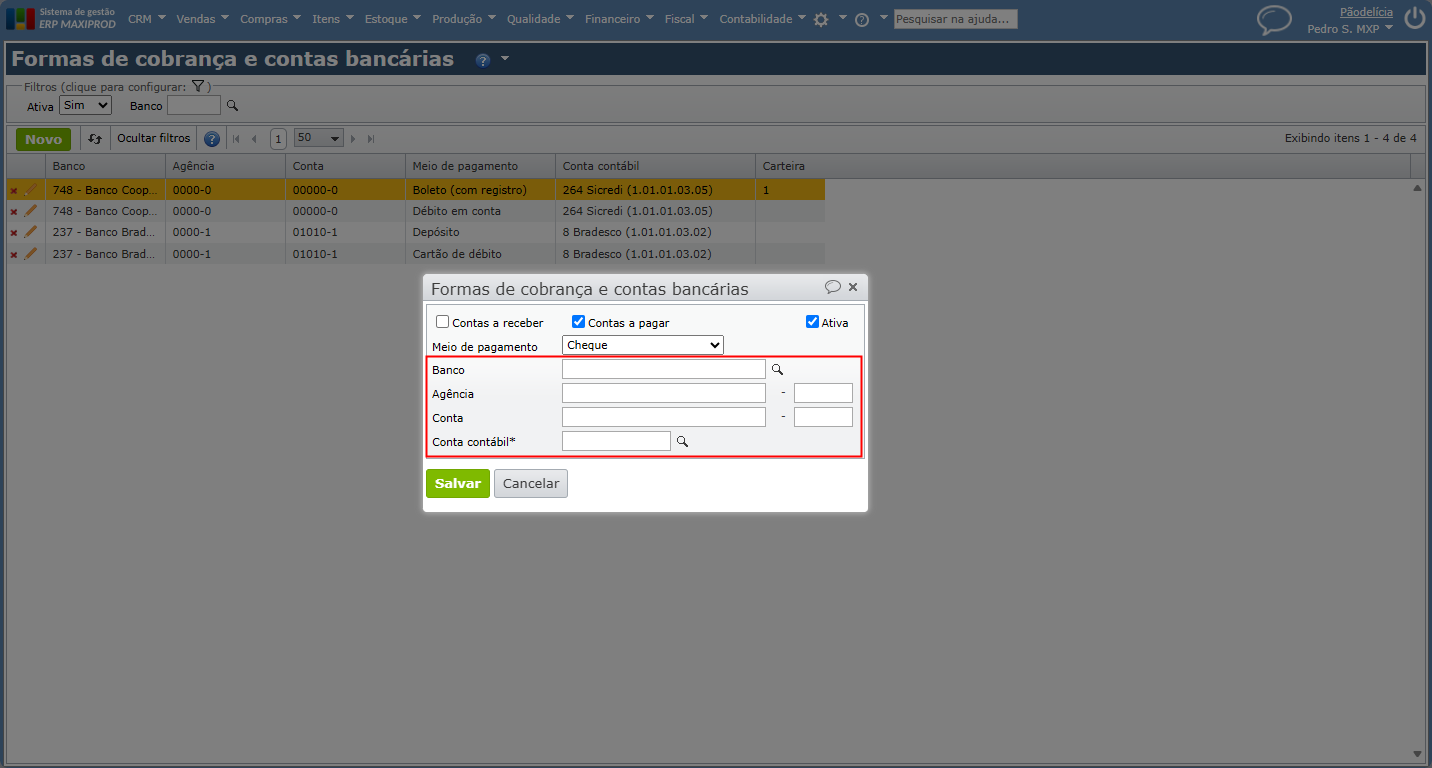Viewport: 1432px width, 768px height.
Task: Click the ERP MAXIPROD logo icon
Action: 19,18
